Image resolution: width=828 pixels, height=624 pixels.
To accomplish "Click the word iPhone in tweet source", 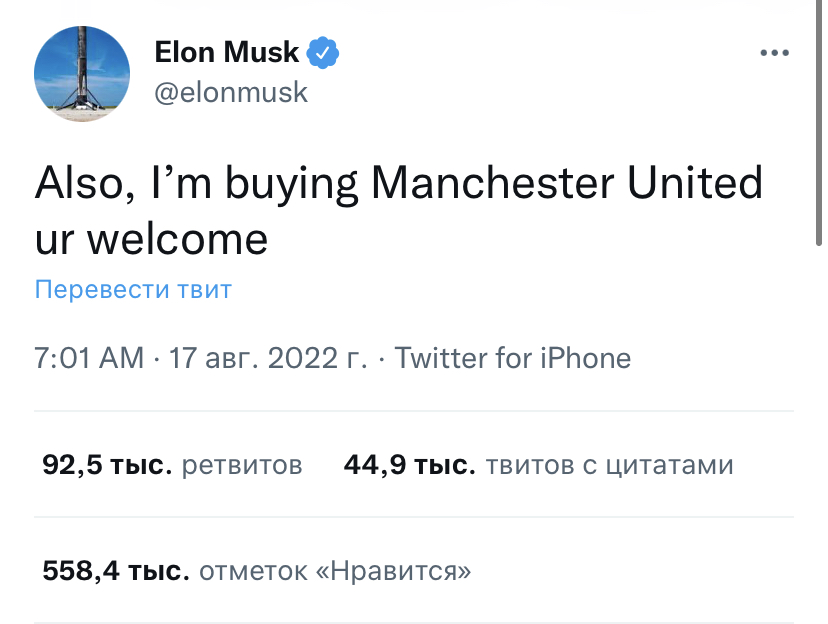I will [x=585, y=358].
